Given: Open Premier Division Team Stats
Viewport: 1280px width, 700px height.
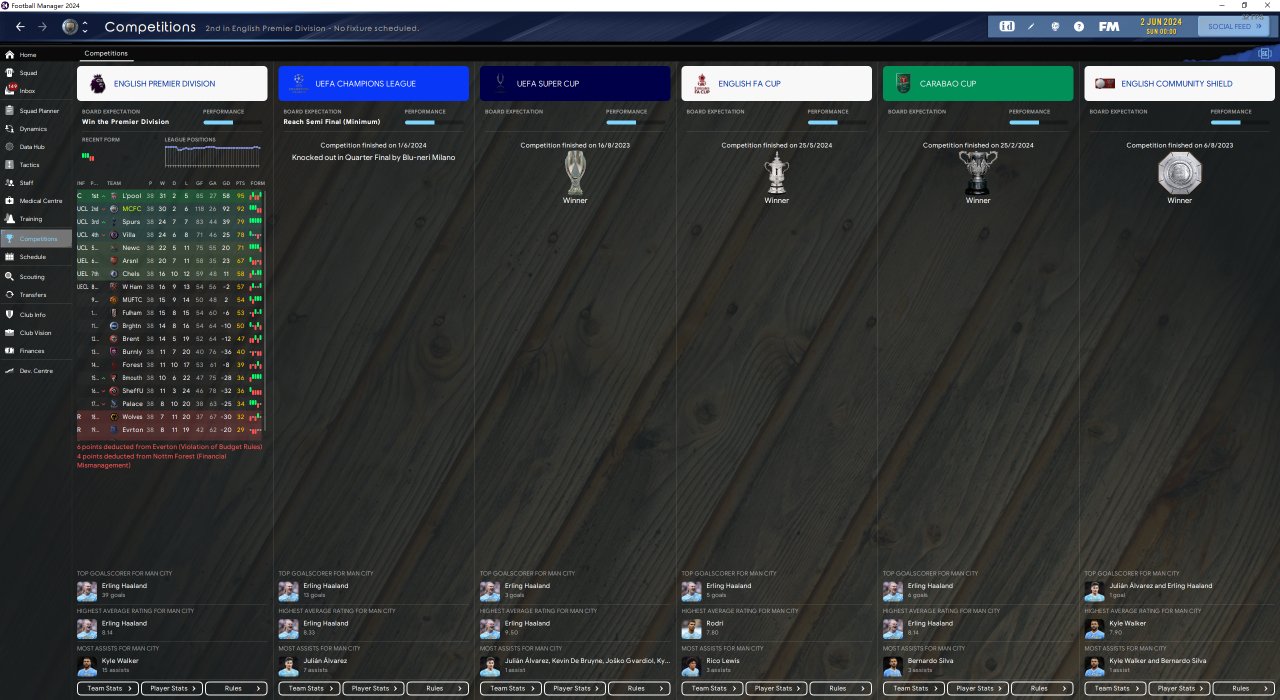Looking at the screenshot, I should 108,688.
